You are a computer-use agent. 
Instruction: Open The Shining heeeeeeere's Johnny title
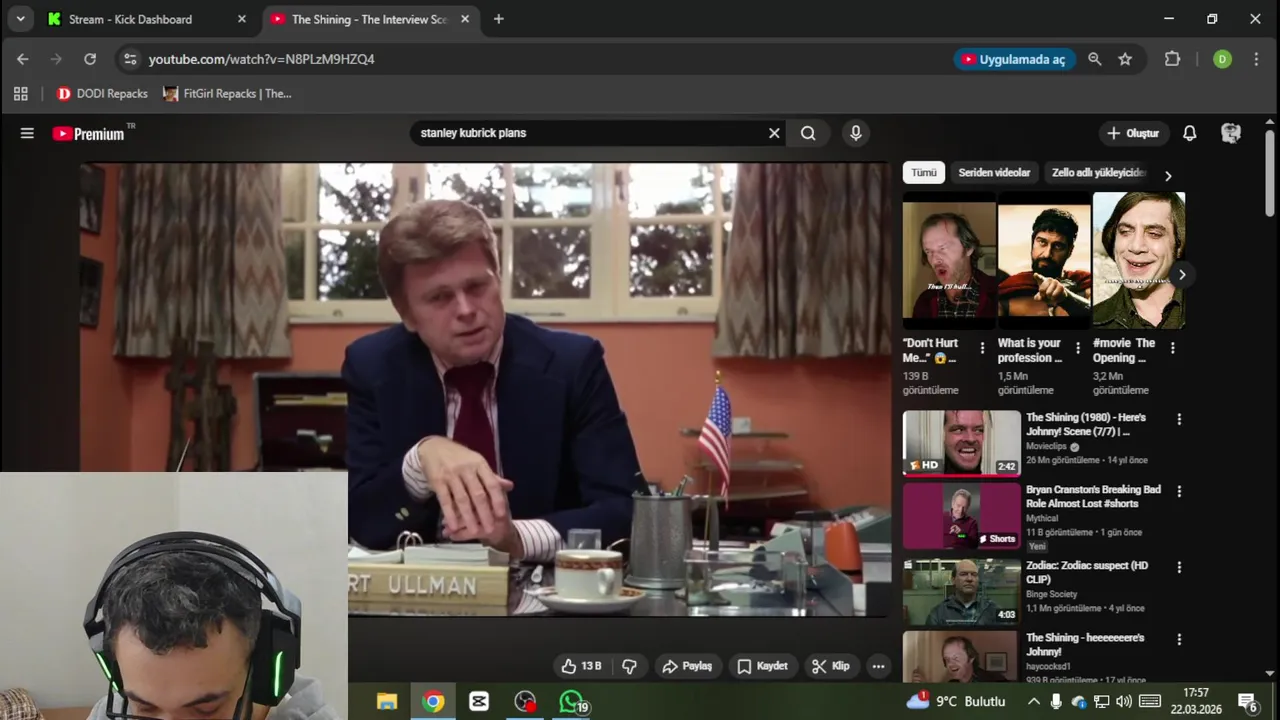tap(1085, 644)
